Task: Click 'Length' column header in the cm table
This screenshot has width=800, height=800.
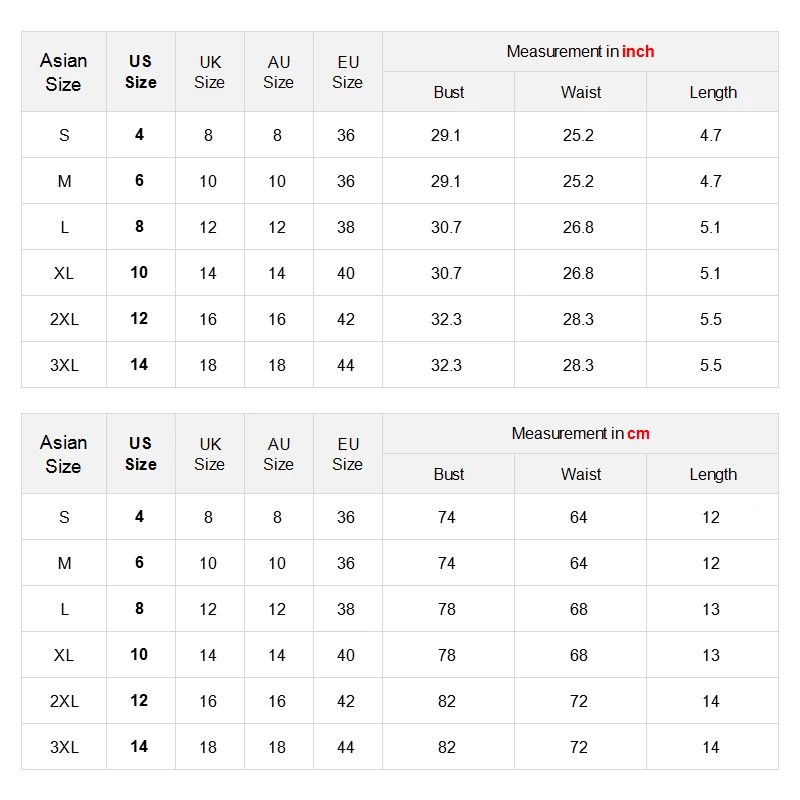Action: (x=713, y=474)
